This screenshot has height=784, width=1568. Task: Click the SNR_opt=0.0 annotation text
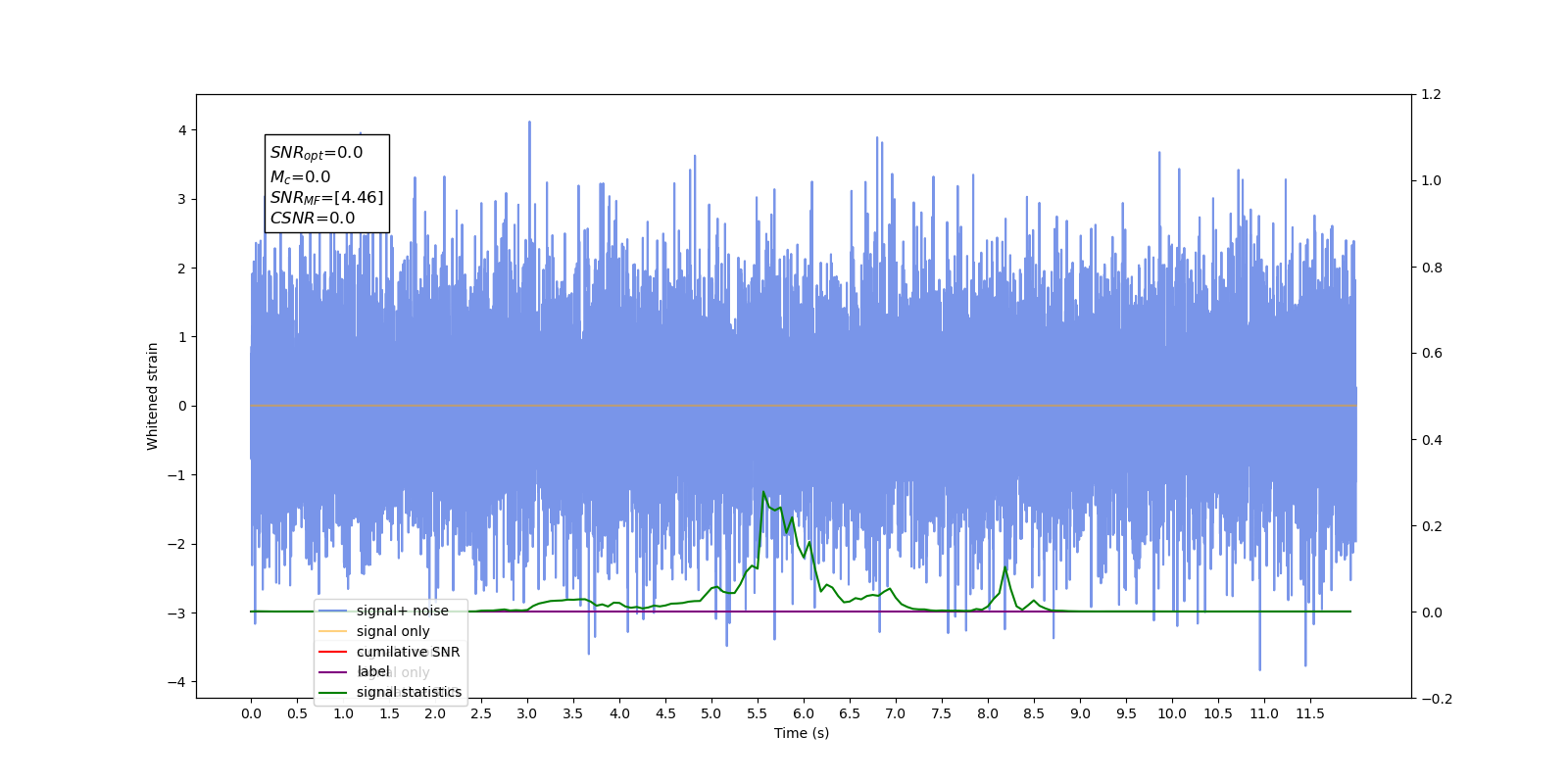click(x=317, y=153)
